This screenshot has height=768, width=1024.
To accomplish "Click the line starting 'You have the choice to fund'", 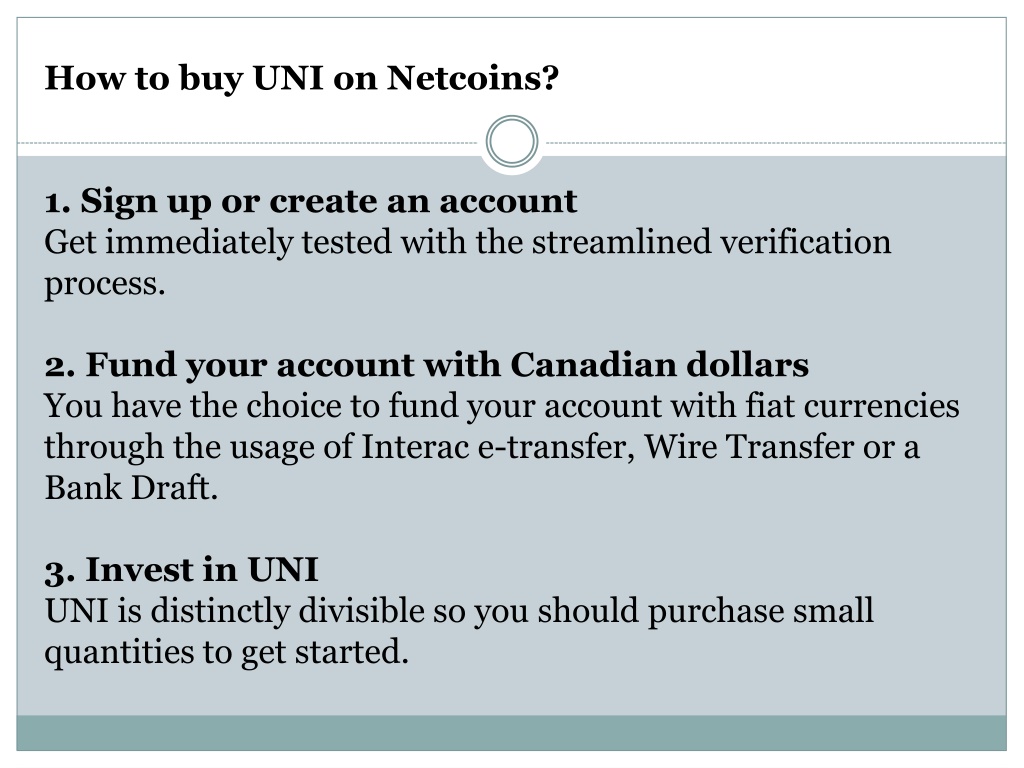I will point(502,406).
